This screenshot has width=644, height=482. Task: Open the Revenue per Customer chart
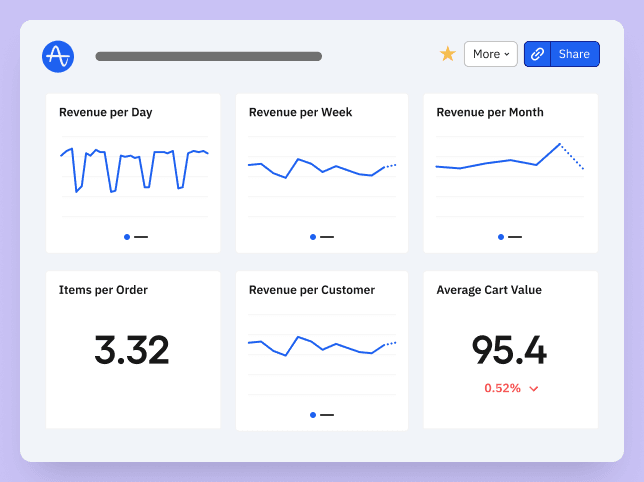(x=321, y=348)
